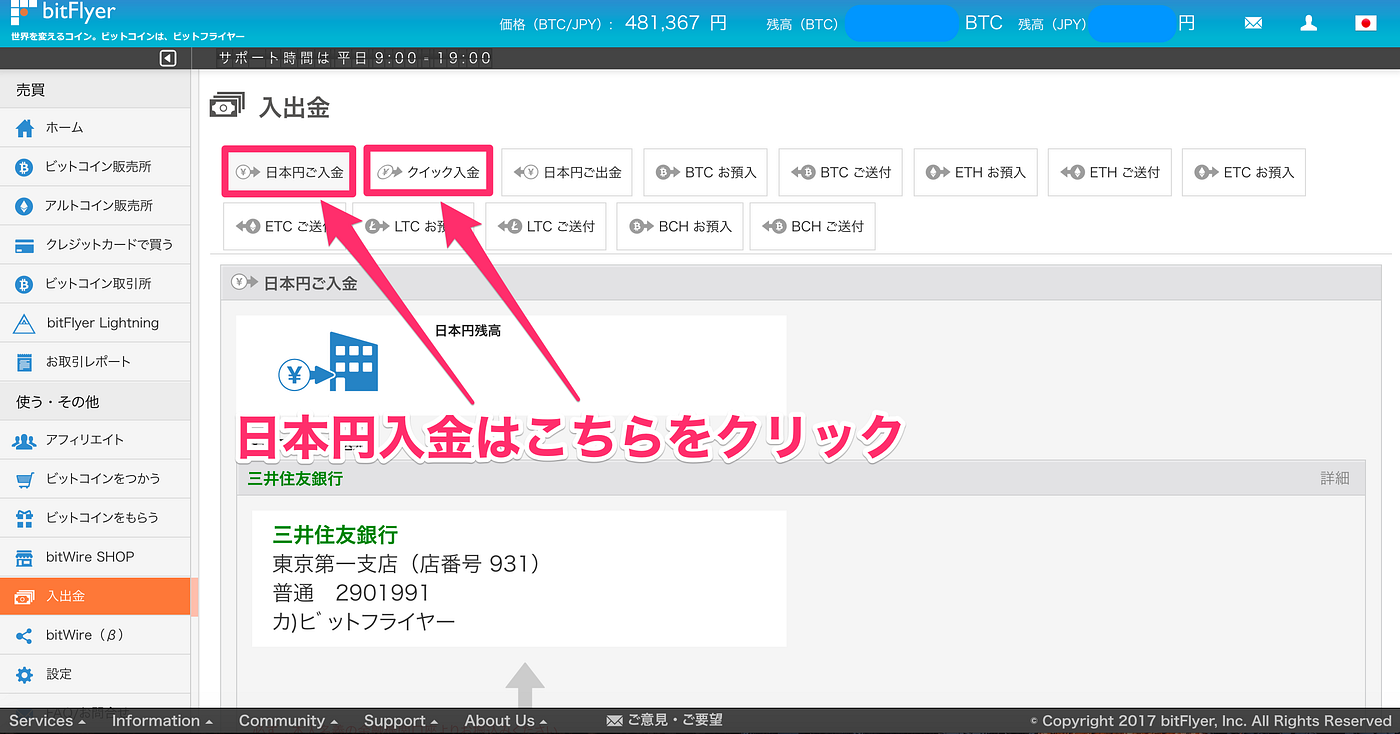Viewport: 1400px width, 734px height.
Task: Click the 三井住友銀行 section header
Action: coord(801,478)
